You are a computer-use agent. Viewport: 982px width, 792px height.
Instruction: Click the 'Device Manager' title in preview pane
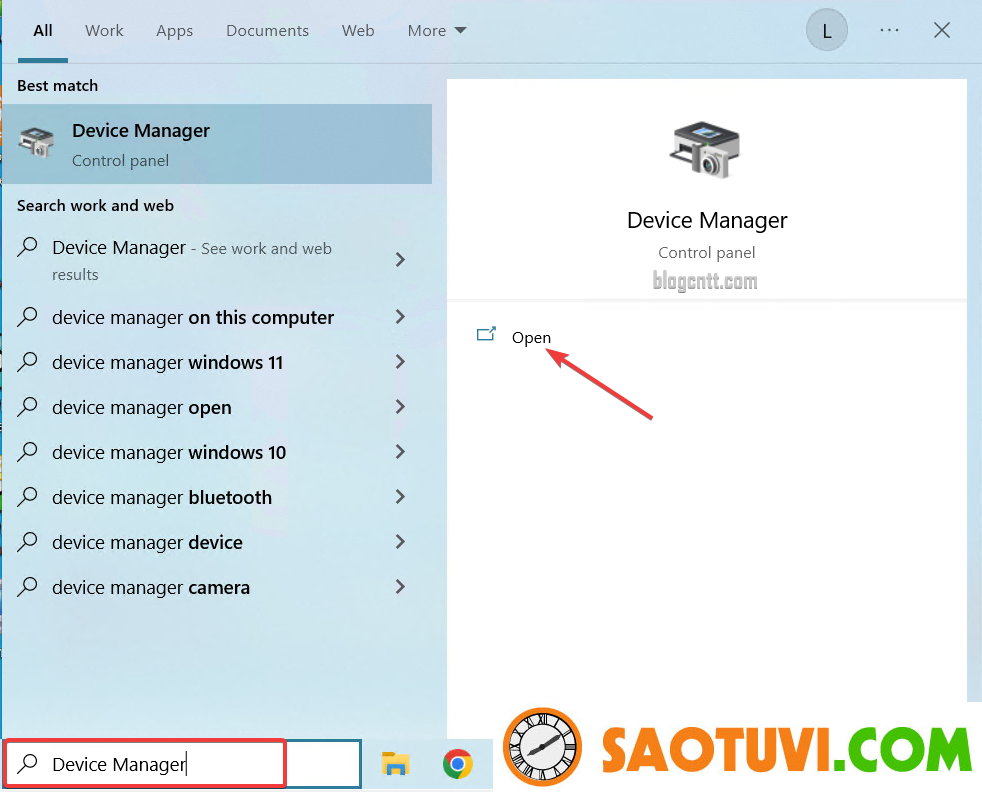point(707,220)
